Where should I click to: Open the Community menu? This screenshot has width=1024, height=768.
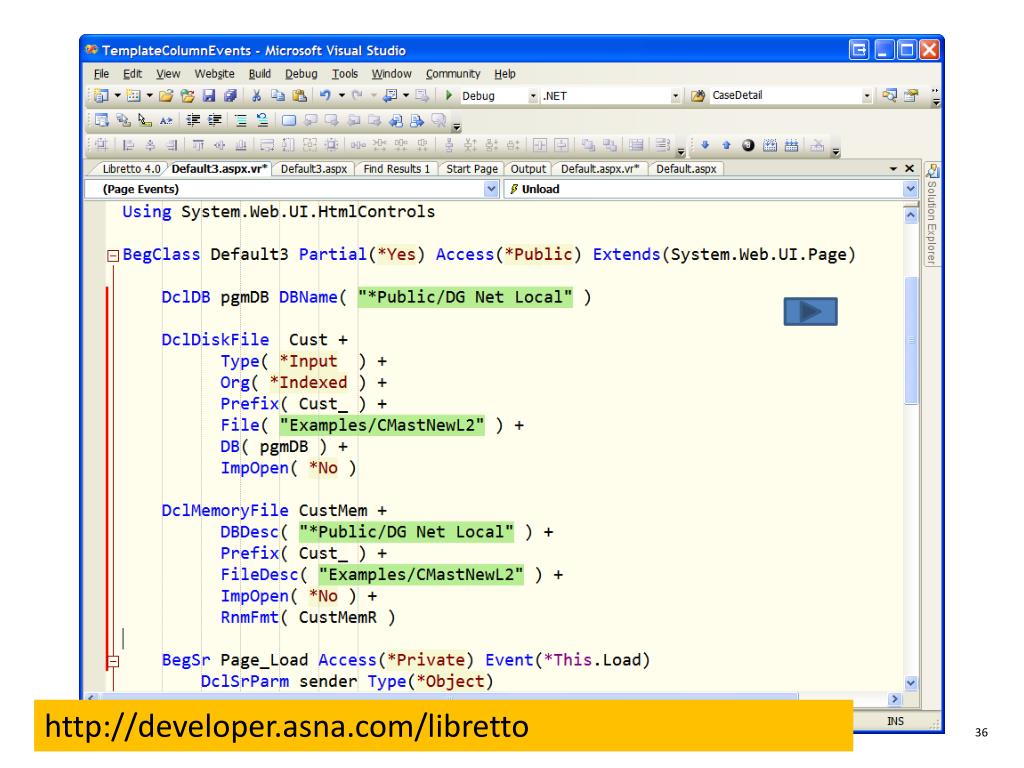(x=453, y=74)
